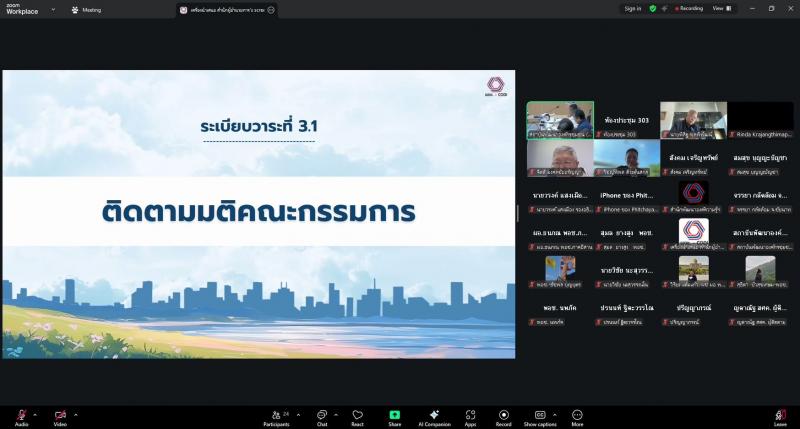This screenshot has width=800, height=429.
Task: Click the slide title ติดตามมติคณะกรรมการ
Action: click(x=259, y=212)
